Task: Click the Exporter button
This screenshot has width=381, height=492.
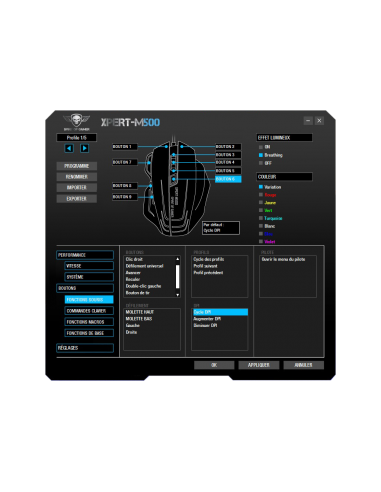Action: click(77, 199)
